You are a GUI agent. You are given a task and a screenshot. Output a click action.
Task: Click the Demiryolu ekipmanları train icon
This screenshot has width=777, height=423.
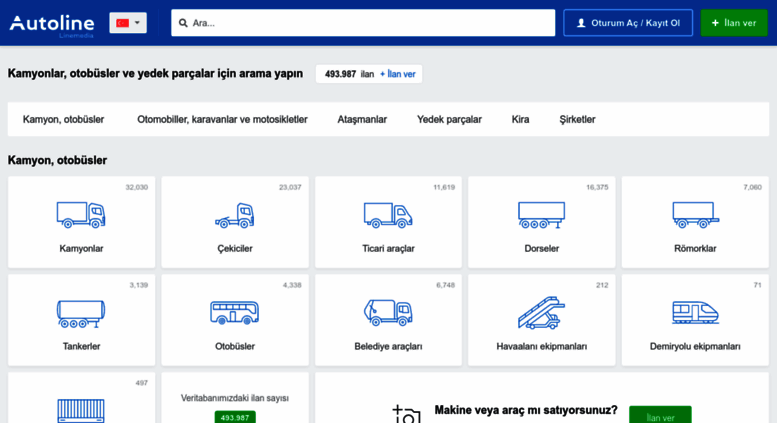click(695, 313)
